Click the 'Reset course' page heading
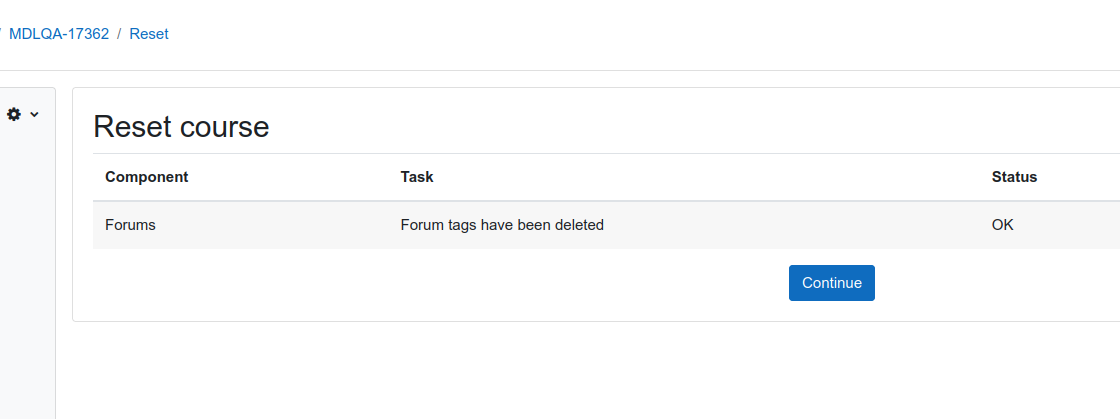Screen dimensions: 1120x419 click(x=181, y=127)
